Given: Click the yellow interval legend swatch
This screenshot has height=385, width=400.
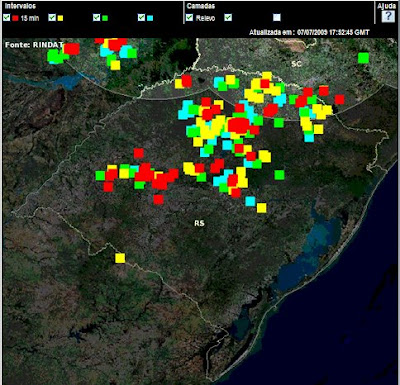Looking at the screenshot, I should tap(60, 18).
